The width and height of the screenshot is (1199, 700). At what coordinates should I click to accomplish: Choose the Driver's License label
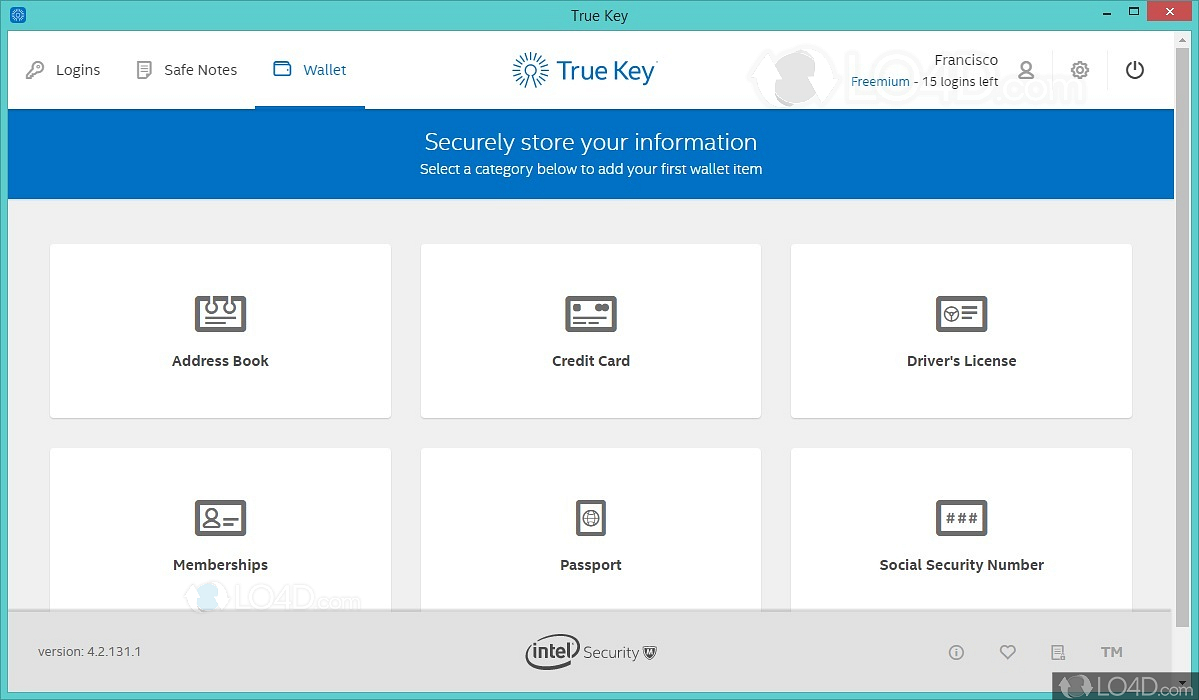coord(962,361)
